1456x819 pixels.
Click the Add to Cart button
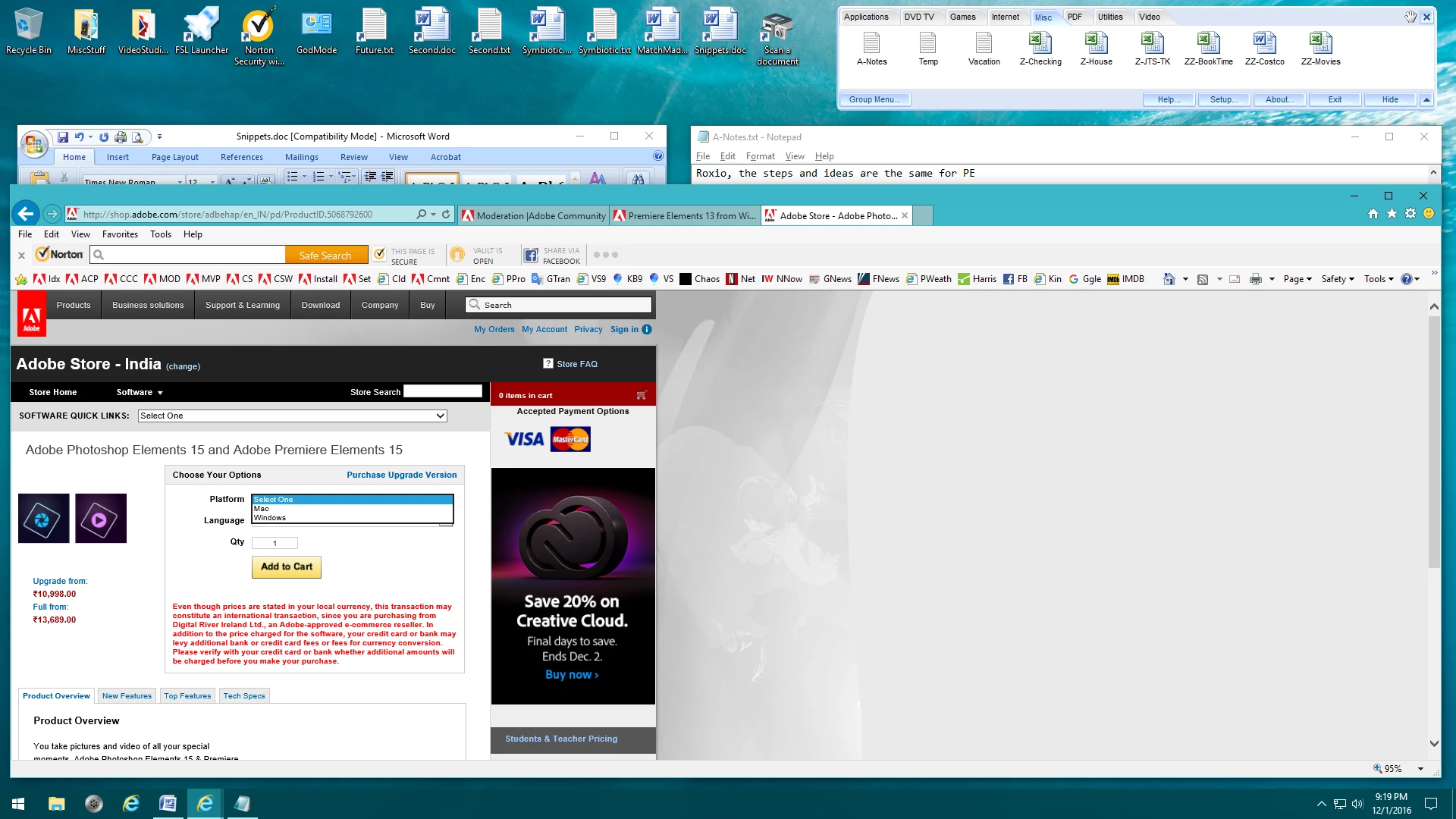286,566
